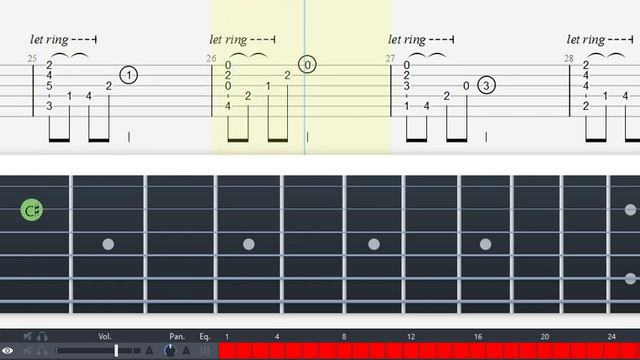Jump to bar 16 in the timeline
This screenshot has height=360, width=640.
[478, 337]
